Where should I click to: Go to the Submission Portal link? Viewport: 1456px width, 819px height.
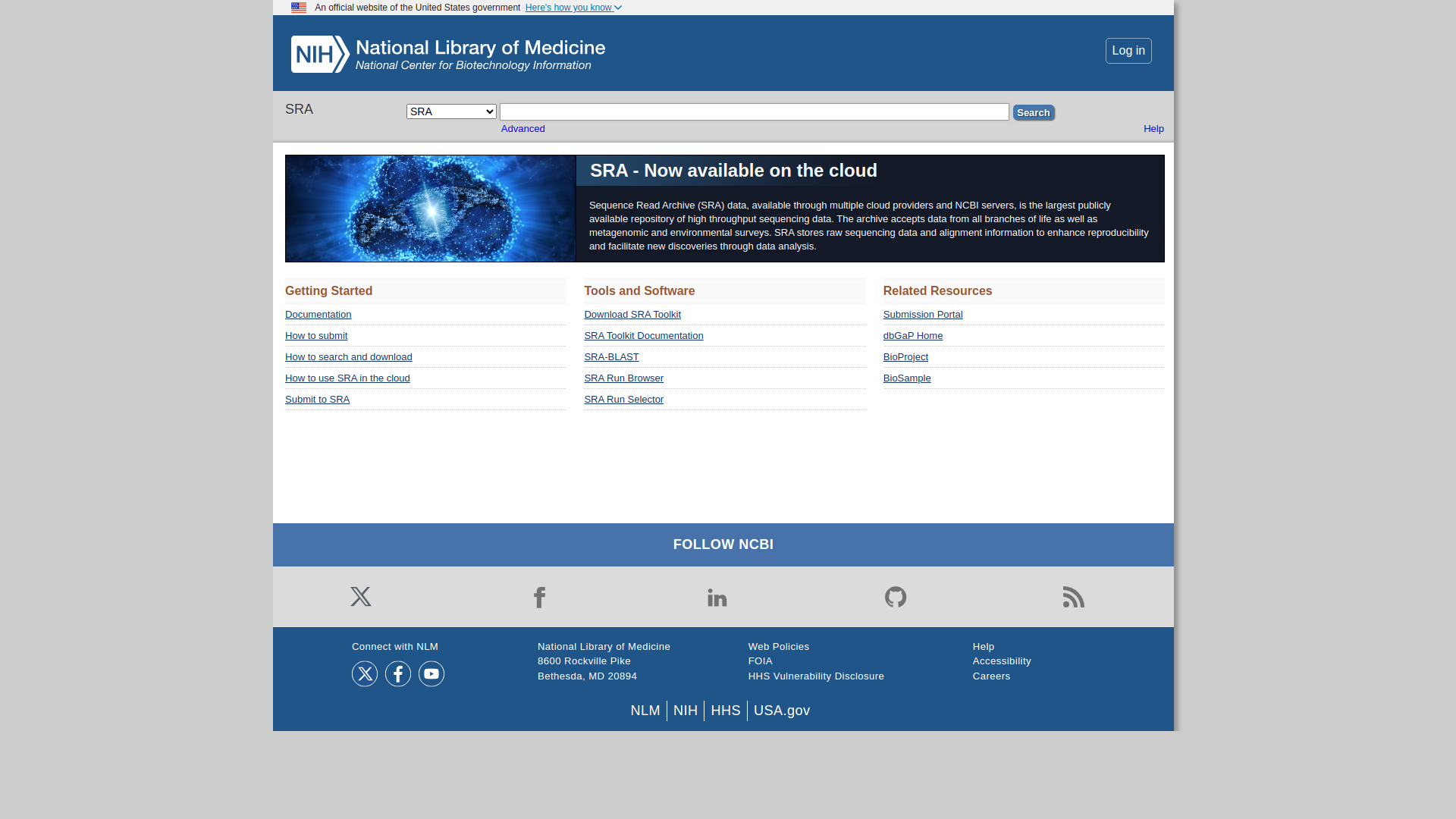[x=923, y=315]
